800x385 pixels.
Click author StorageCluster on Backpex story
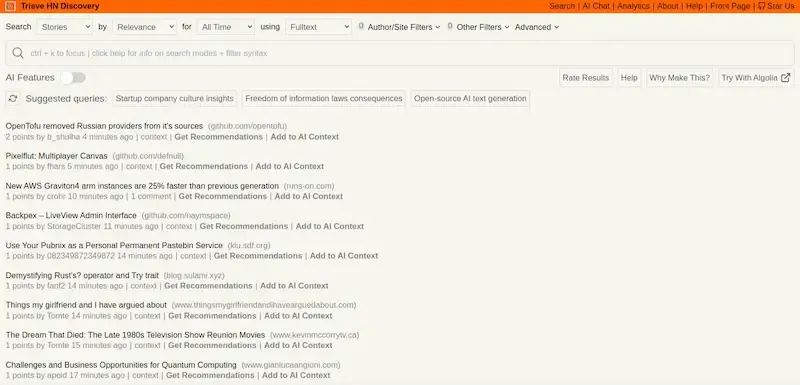(74, 226)
